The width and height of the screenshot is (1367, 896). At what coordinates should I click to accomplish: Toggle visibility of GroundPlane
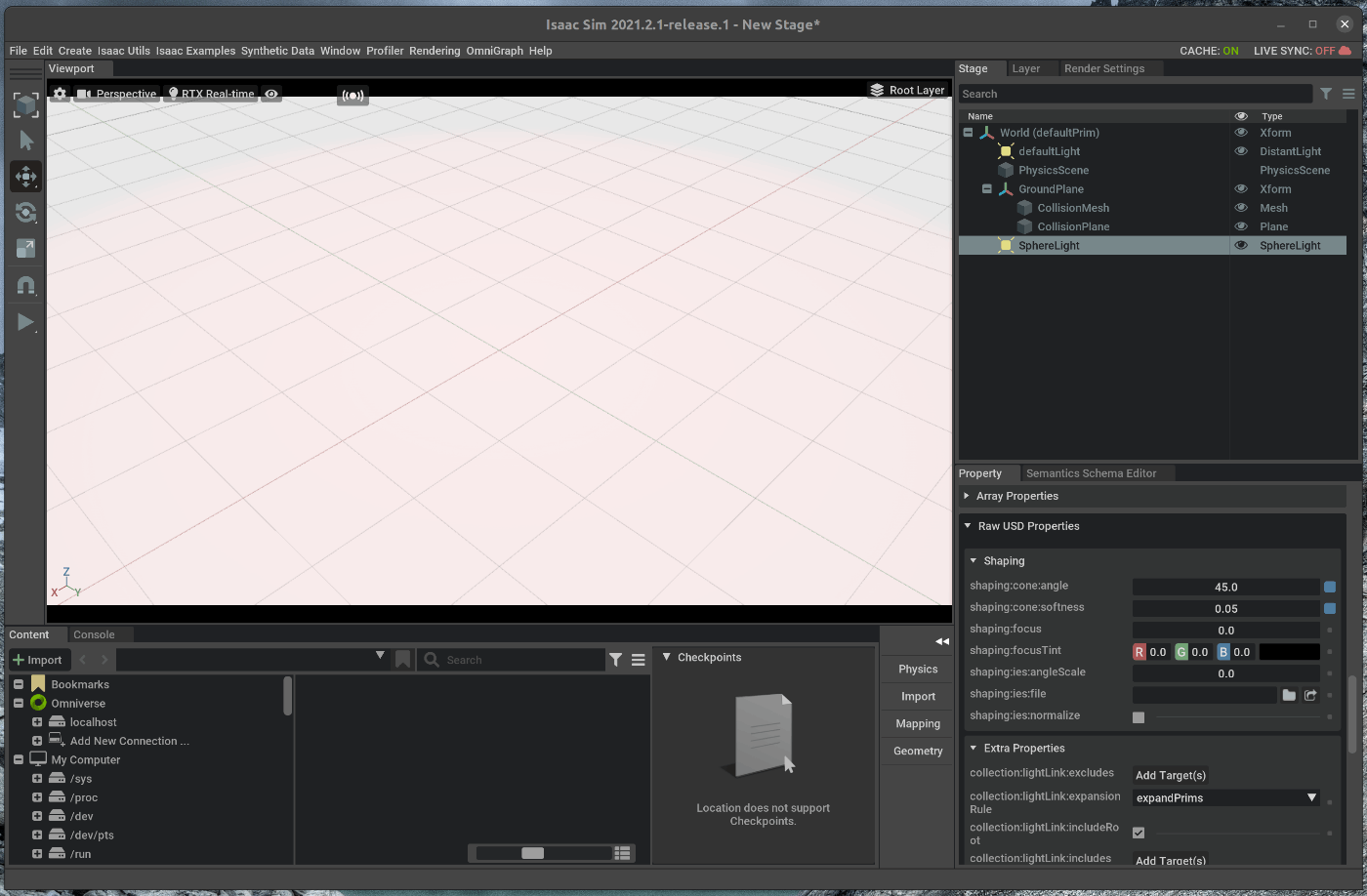[x=1241, y=189]
